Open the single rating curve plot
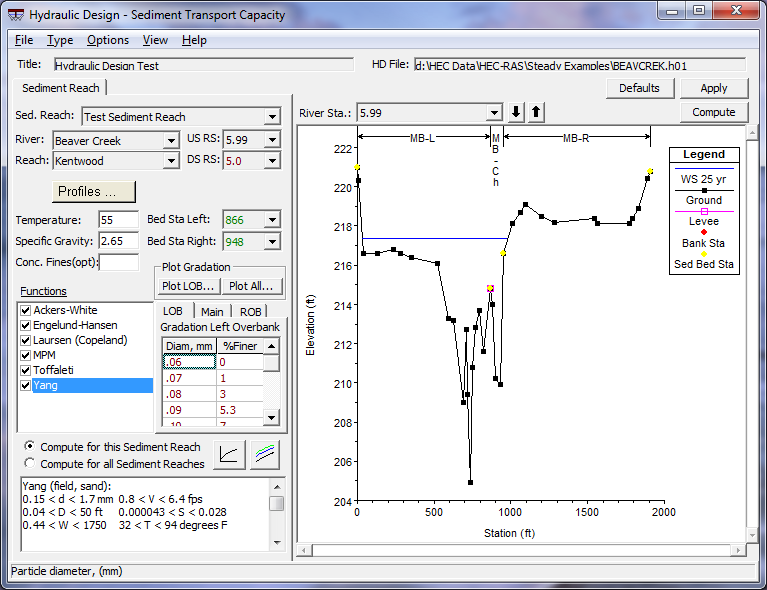 (230, 454)
